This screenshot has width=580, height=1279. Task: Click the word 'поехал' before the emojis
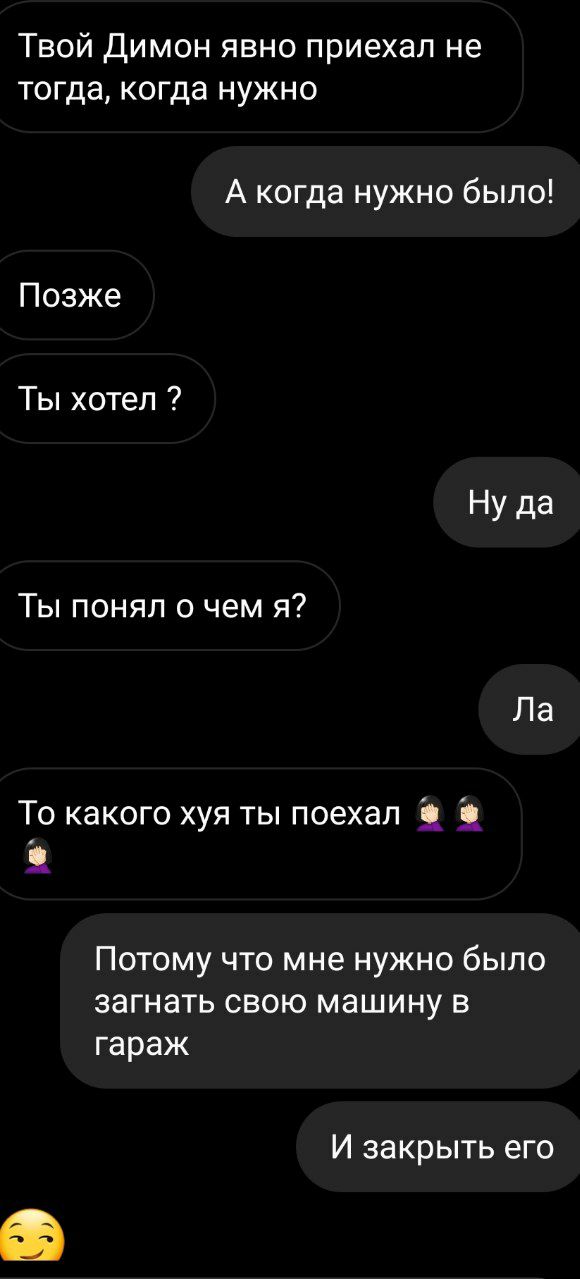tap(344, 814)
